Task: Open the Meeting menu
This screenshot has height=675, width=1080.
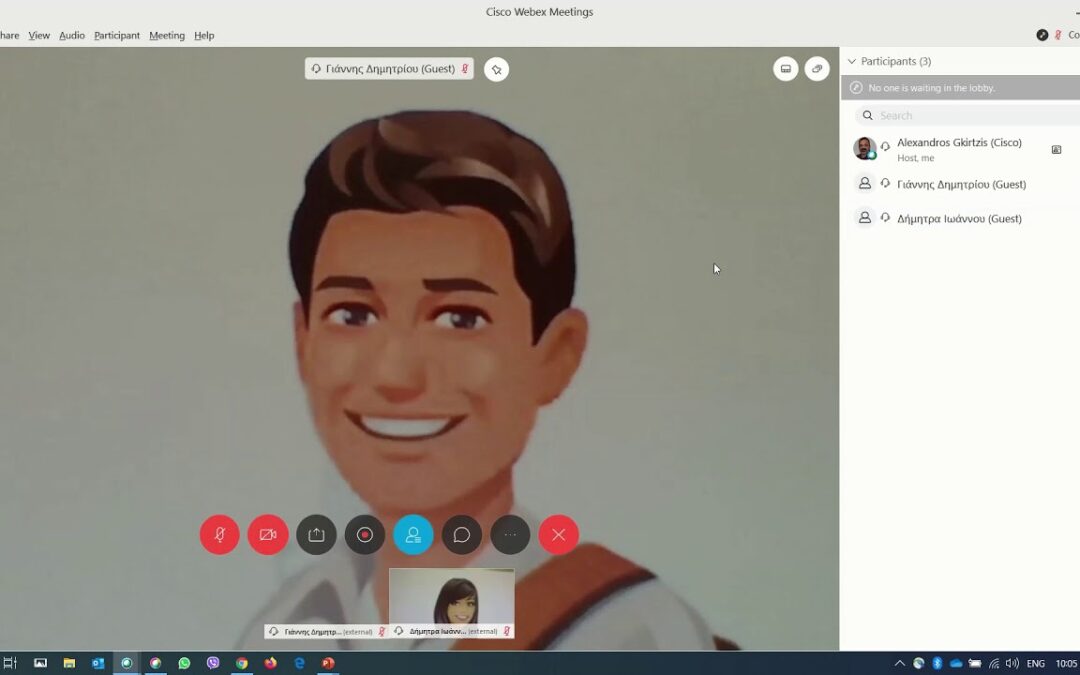Action: click(167, 35)
